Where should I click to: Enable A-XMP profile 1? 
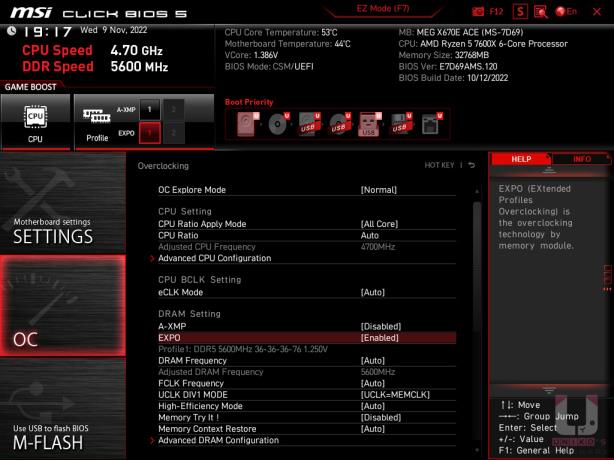149,109
